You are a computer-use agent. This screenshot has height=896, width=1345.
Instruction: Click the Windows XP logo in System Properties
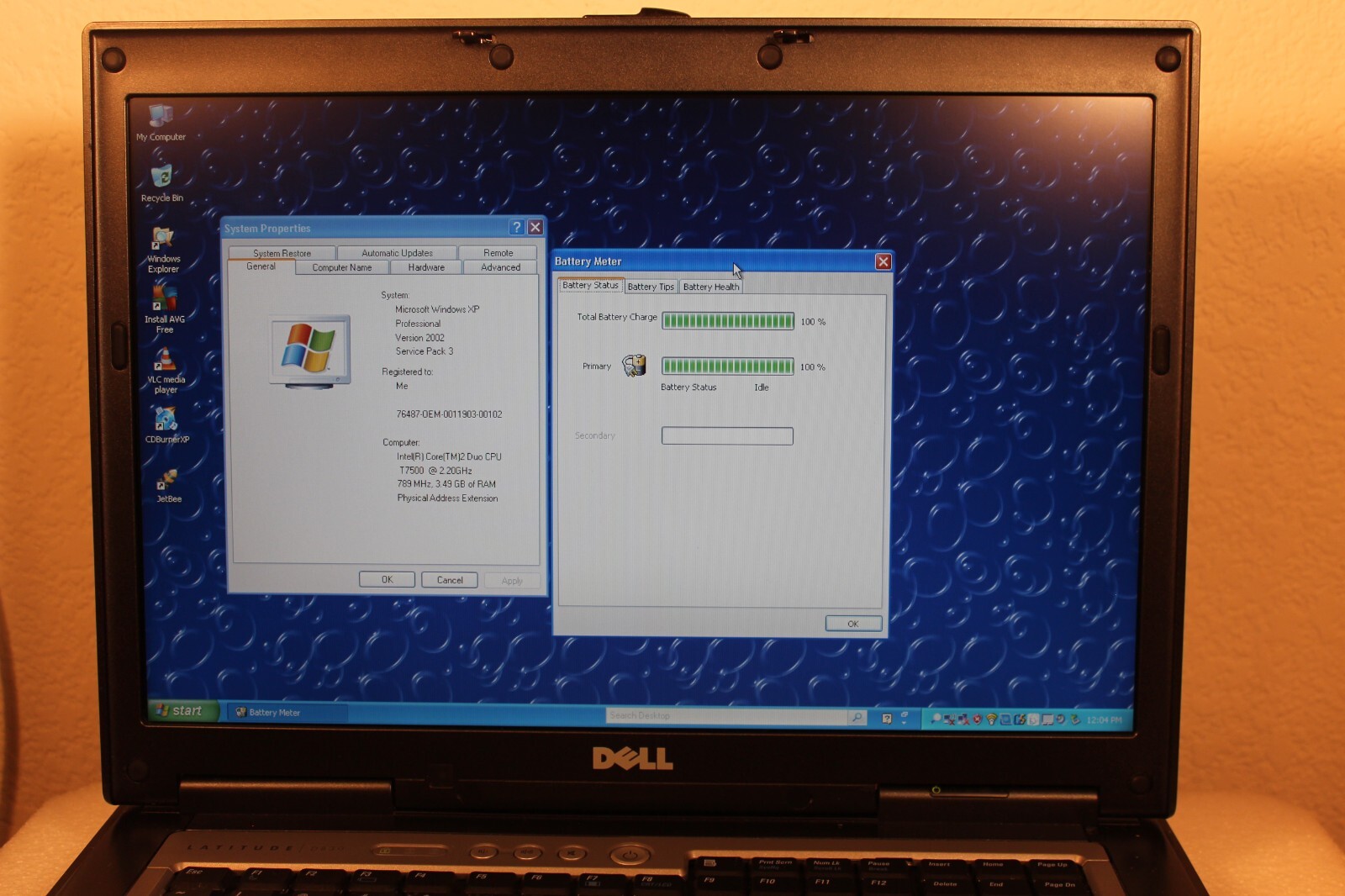point(309,350)
